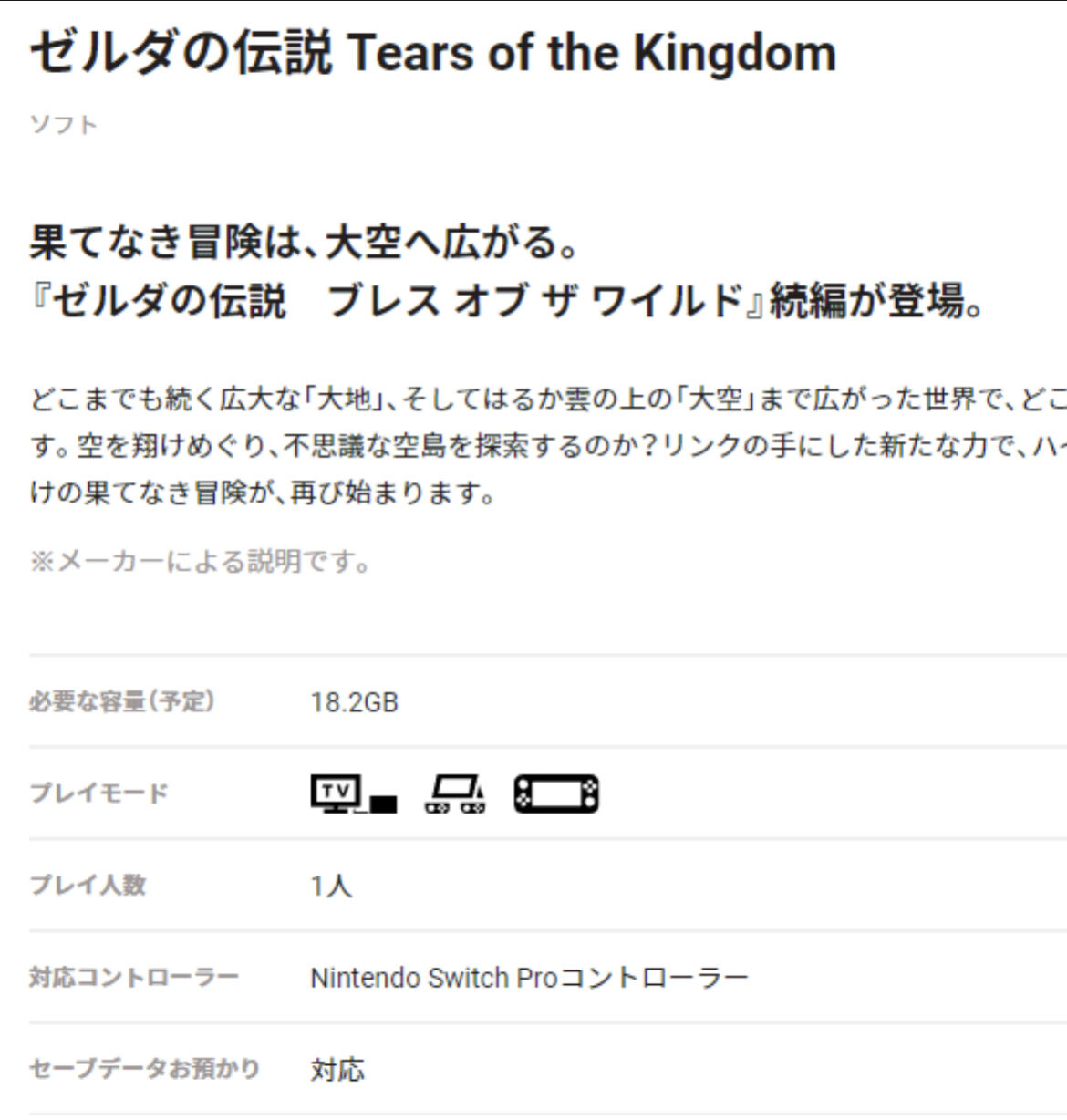Click the ※メーカーによる説明です note
Screen dimensions: 1067x1120
click(x=201, y=561)
